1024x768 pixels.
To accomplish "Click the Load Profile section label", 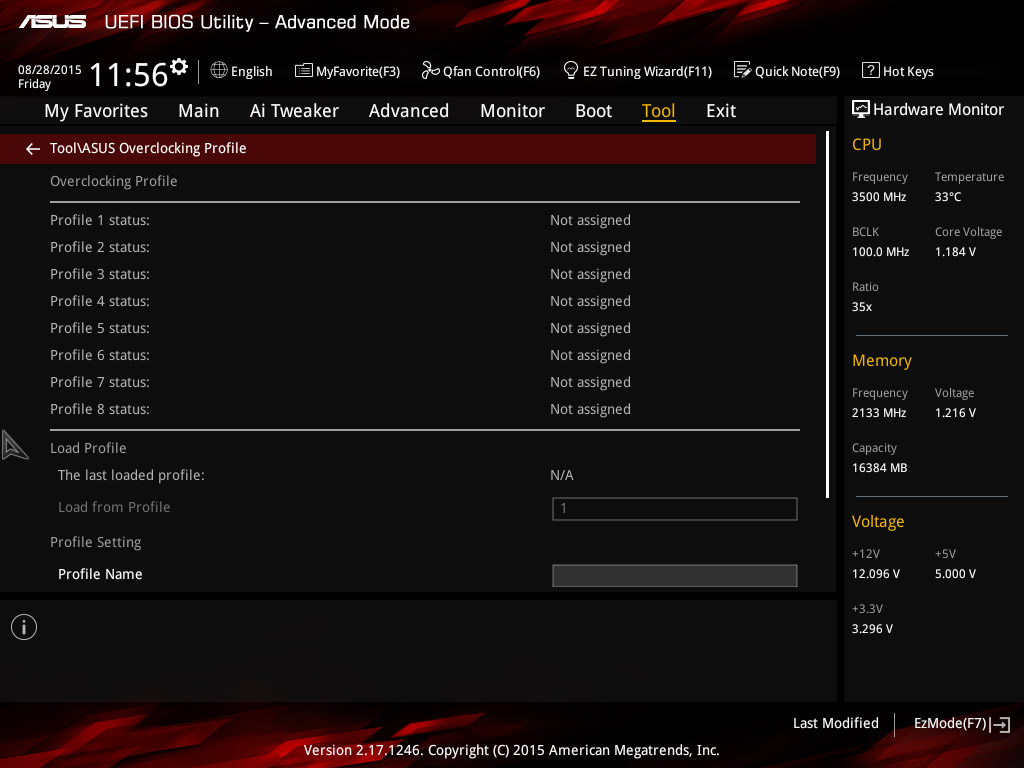I will pyautogui.click(x=88, y=448).
